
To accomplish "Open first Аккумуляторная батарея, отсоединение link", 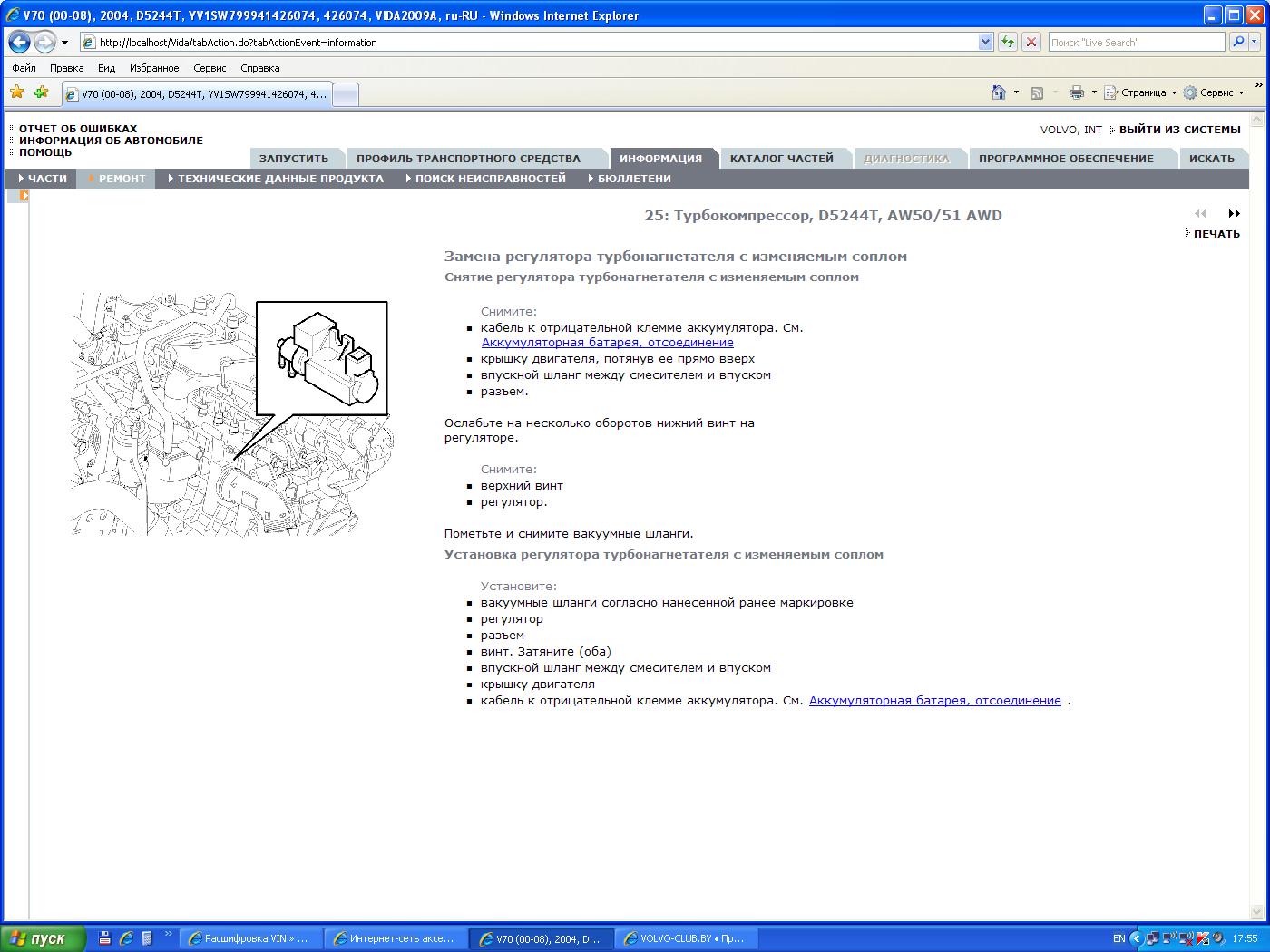I will click(x=608, y=343).
